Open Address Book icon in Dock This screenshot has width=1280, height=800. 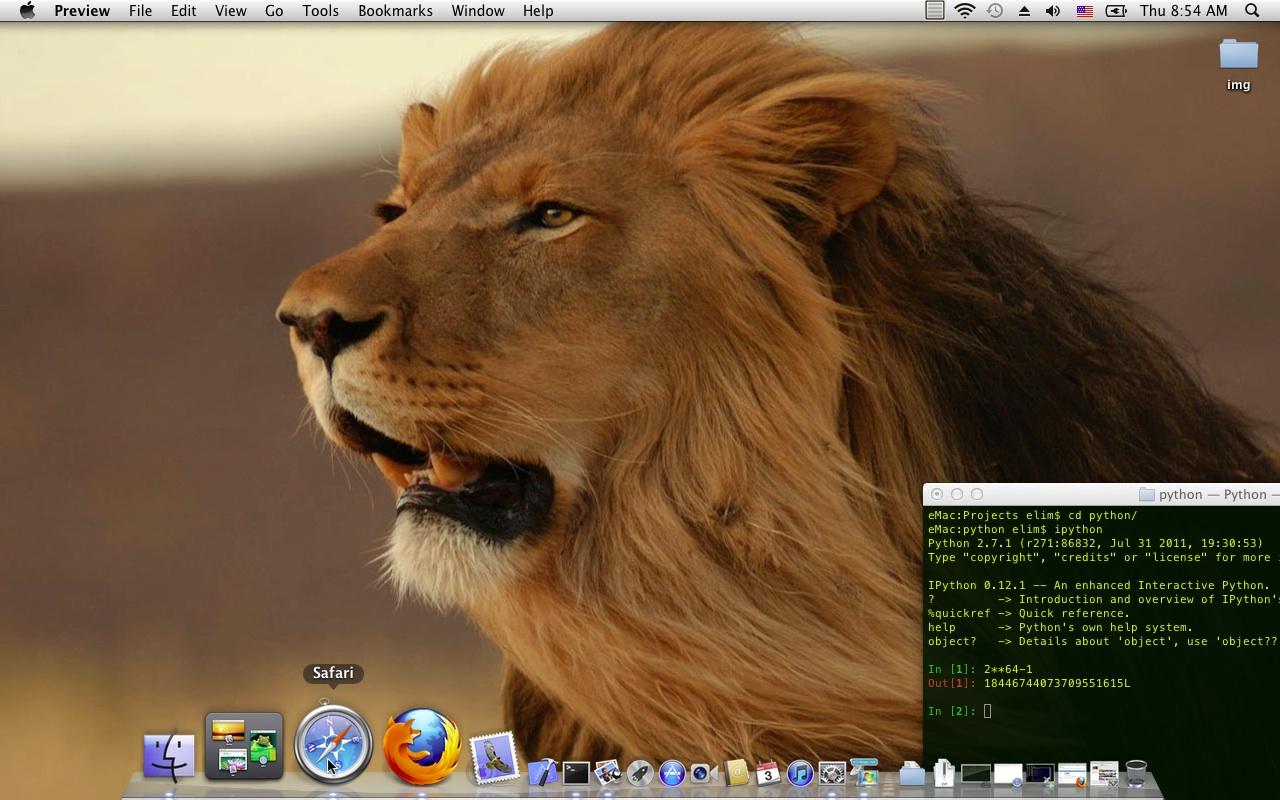click(x=736, y=773)
